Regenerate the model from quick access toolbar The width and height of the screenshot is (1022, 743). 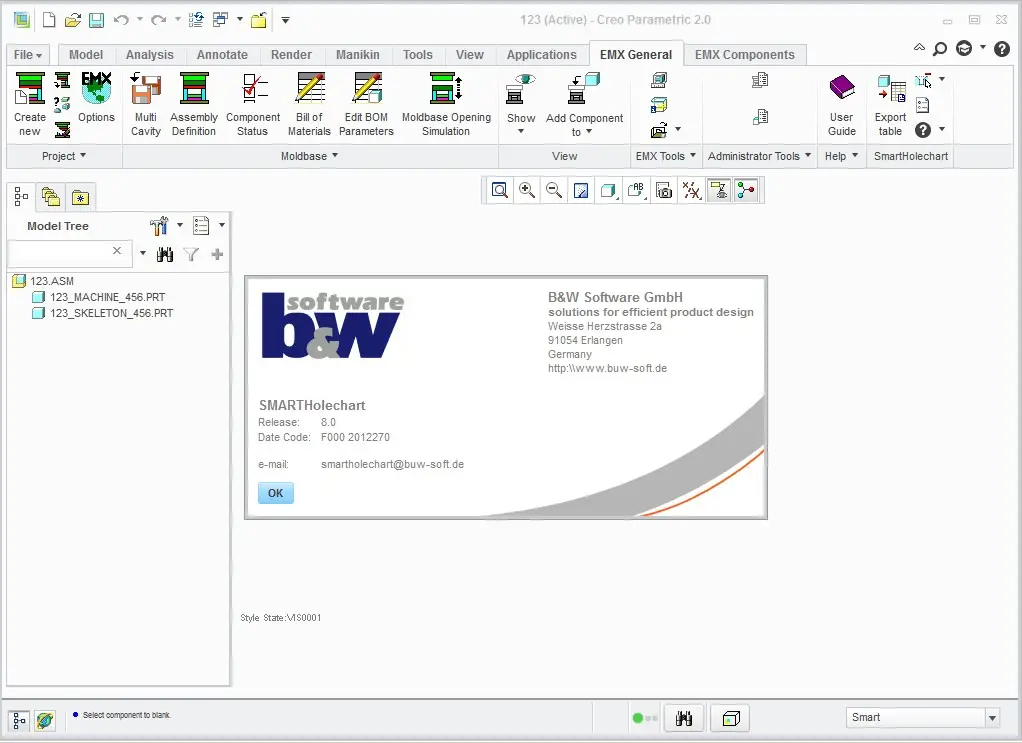coord(196,20)
